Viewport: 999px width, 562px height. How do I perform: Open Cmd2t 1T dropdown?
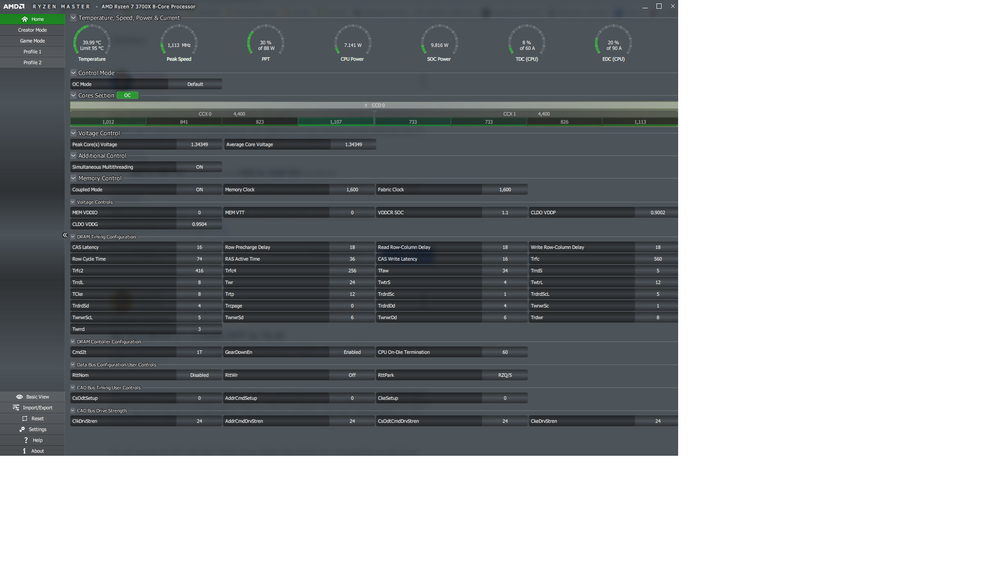point(199,352)
